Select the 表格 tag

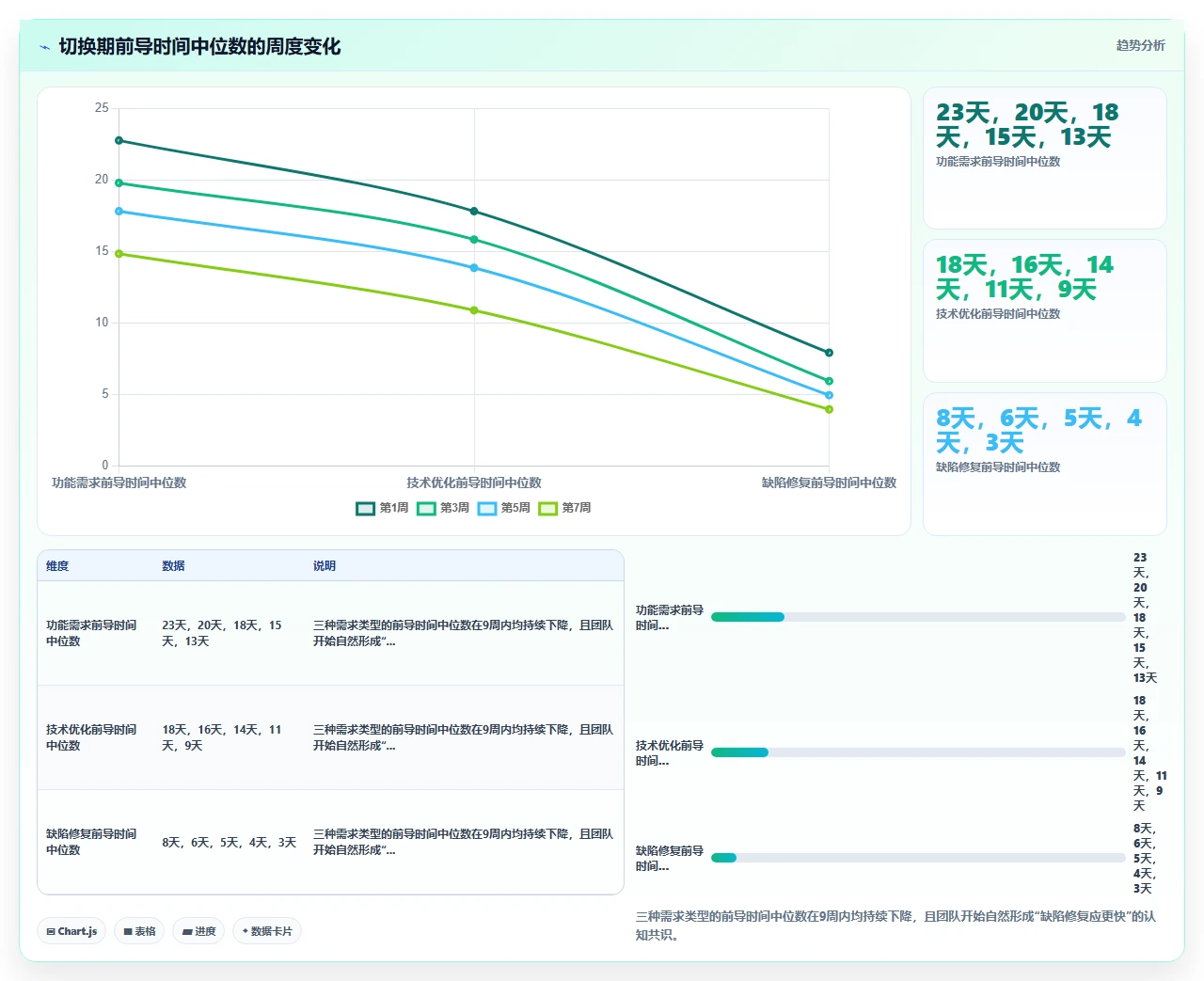tap(139, 931)
